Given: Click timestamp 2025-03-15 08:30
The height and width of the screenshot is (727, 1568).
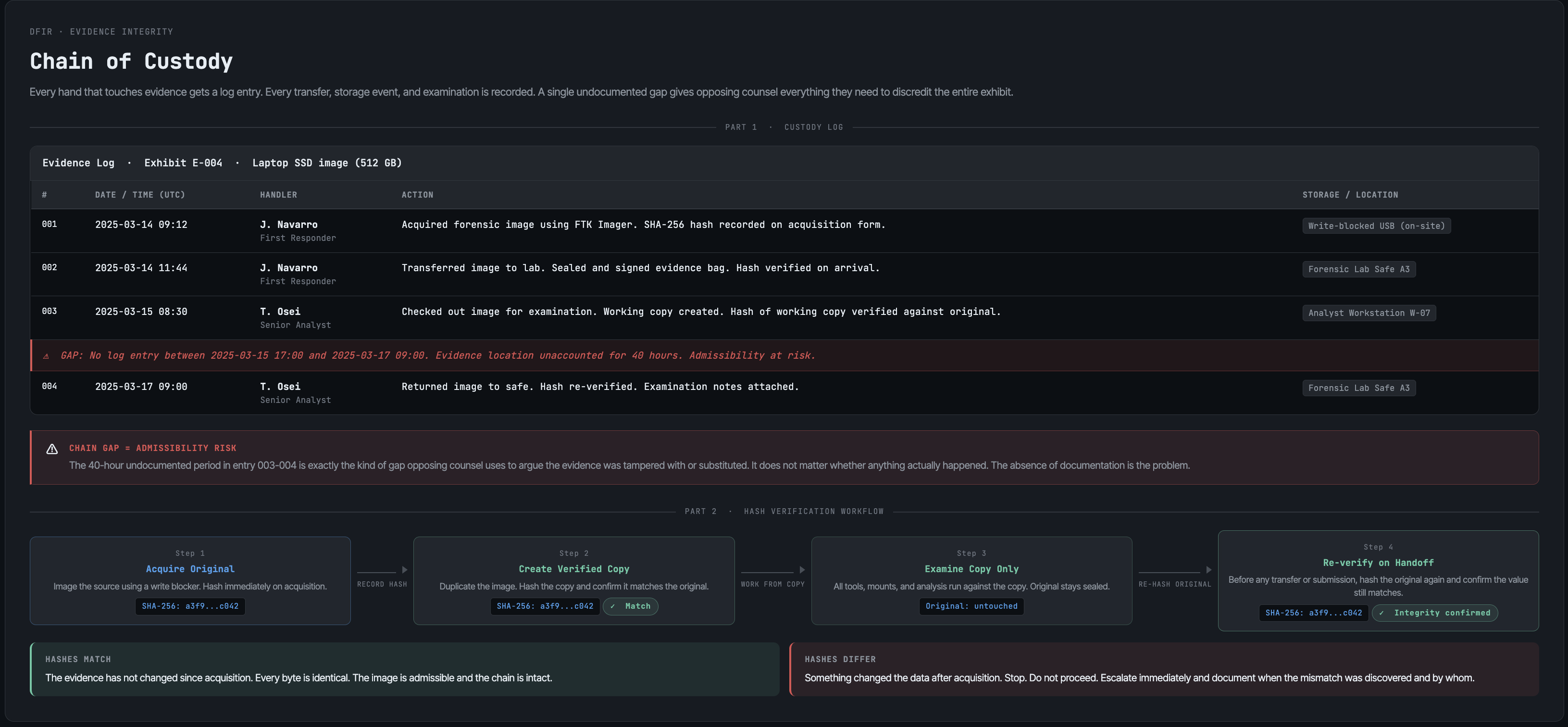Looking at the screenshot, I should pyautogui.click(x=141, y=312).
